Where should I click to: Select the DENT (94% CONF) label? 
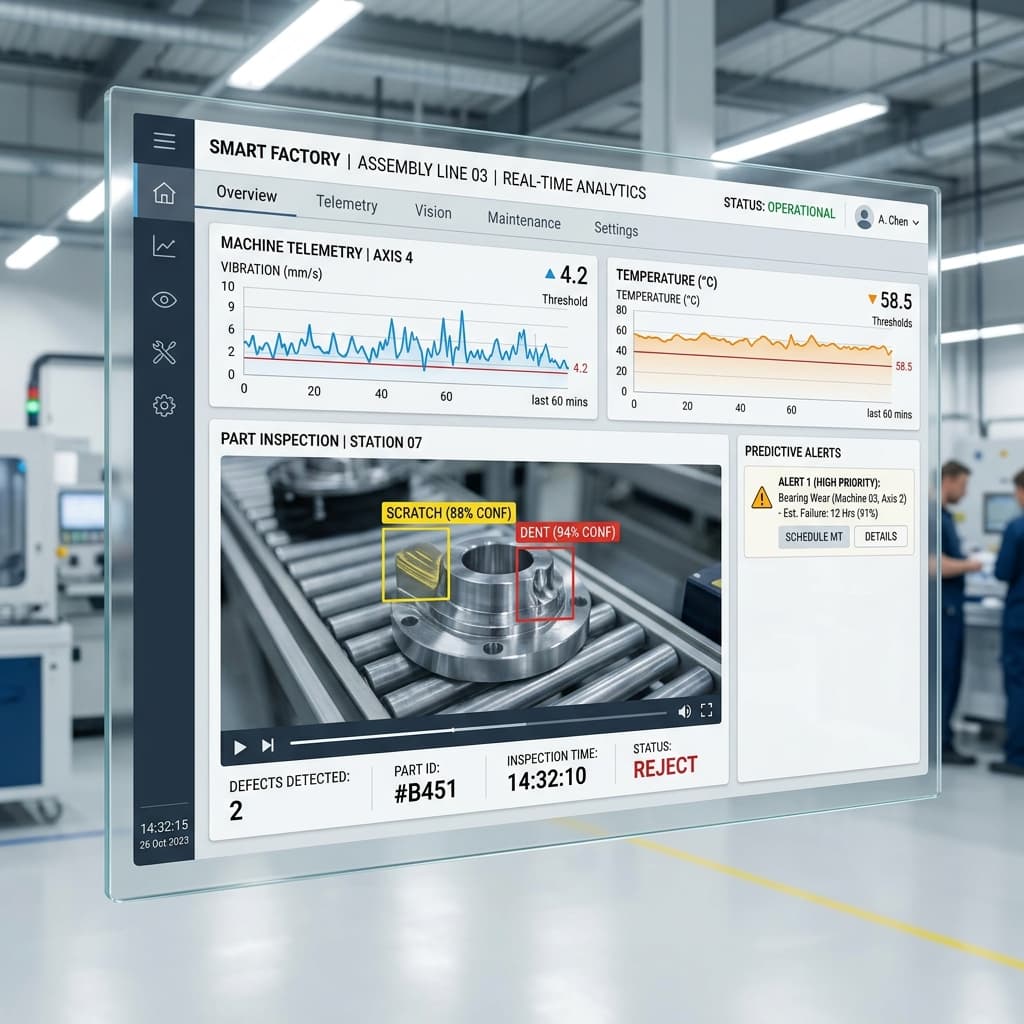[x=567, y=532]
